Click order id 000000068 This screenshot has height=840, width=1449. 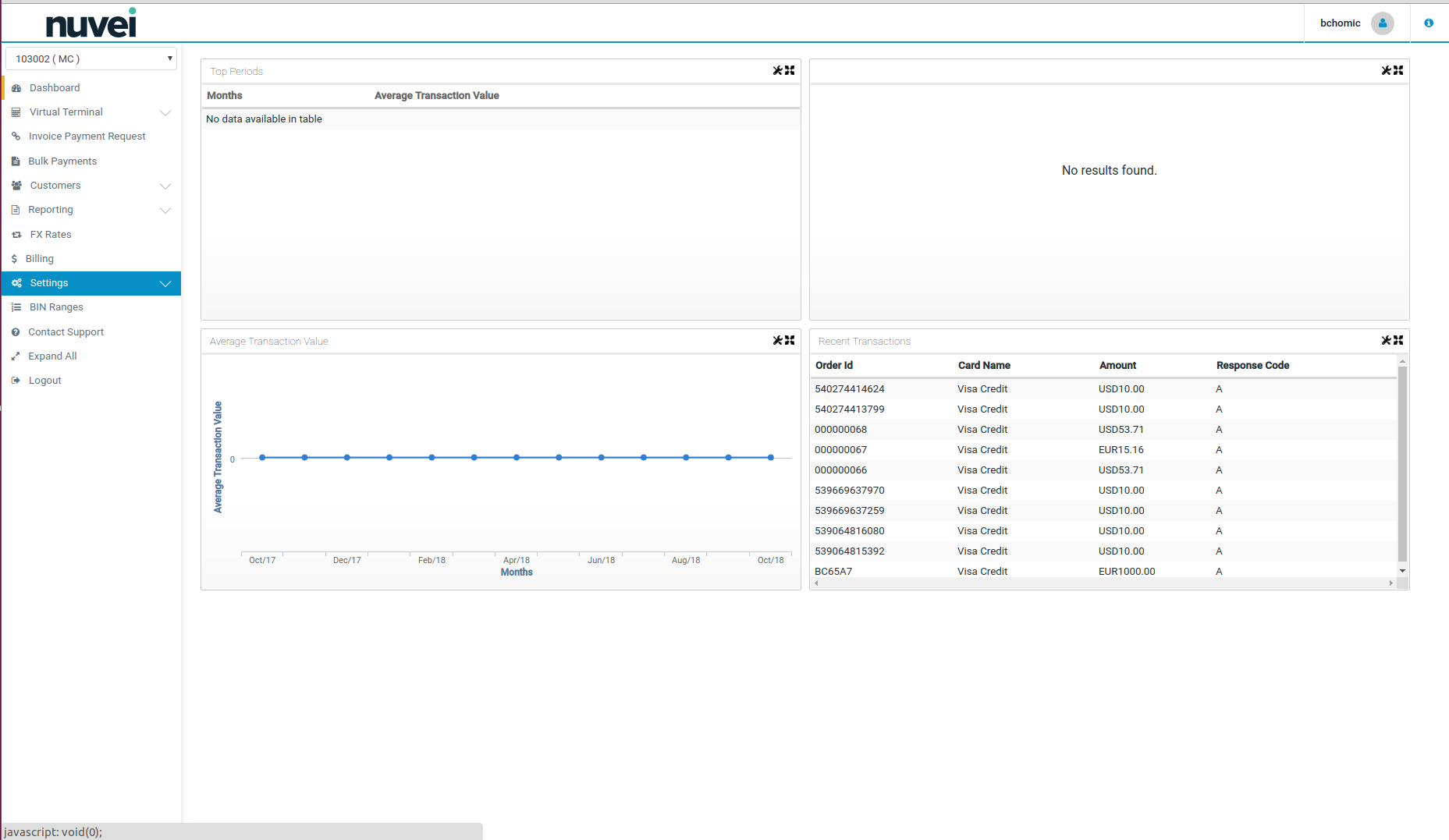840,430
